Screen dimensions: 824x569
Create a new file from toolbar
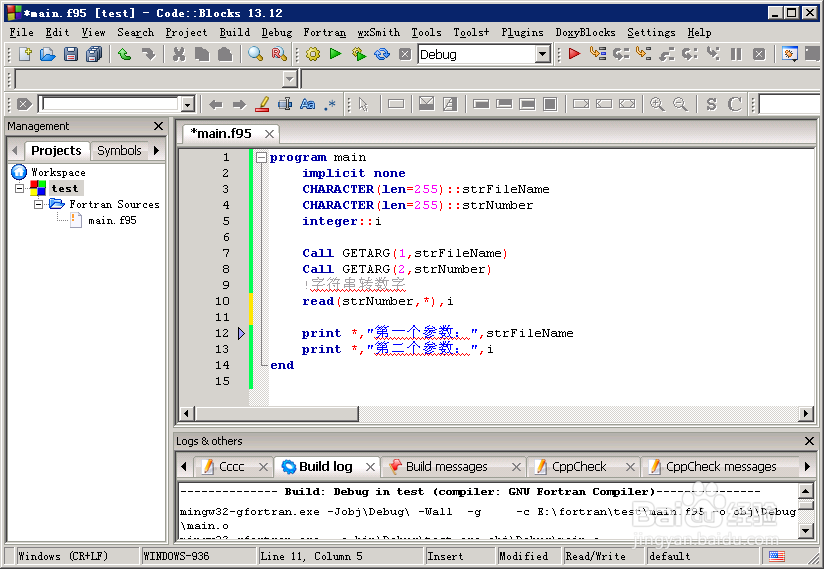click(25, 54)
